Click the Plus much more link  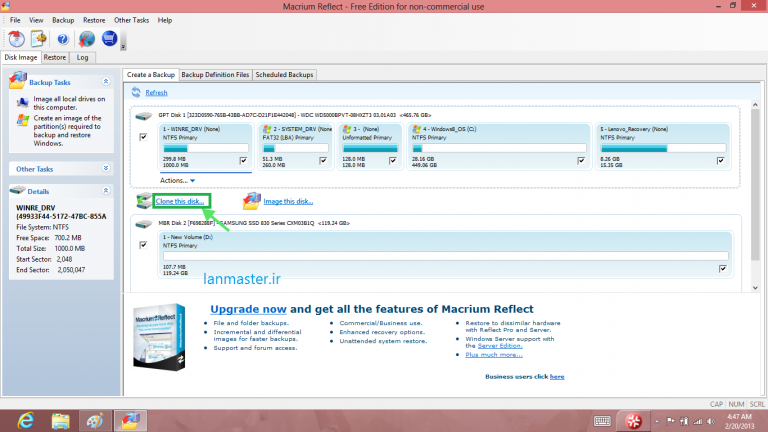pyautogui.click(x=494, y=355)
